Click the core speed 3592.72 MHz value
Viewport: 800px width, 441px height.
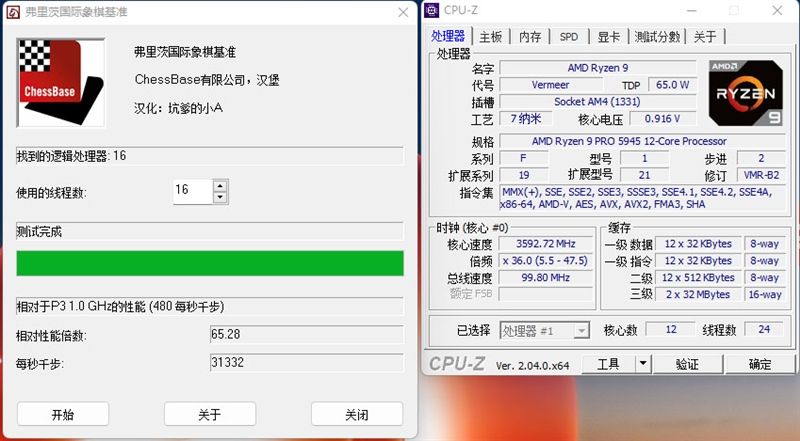(545, 244)
